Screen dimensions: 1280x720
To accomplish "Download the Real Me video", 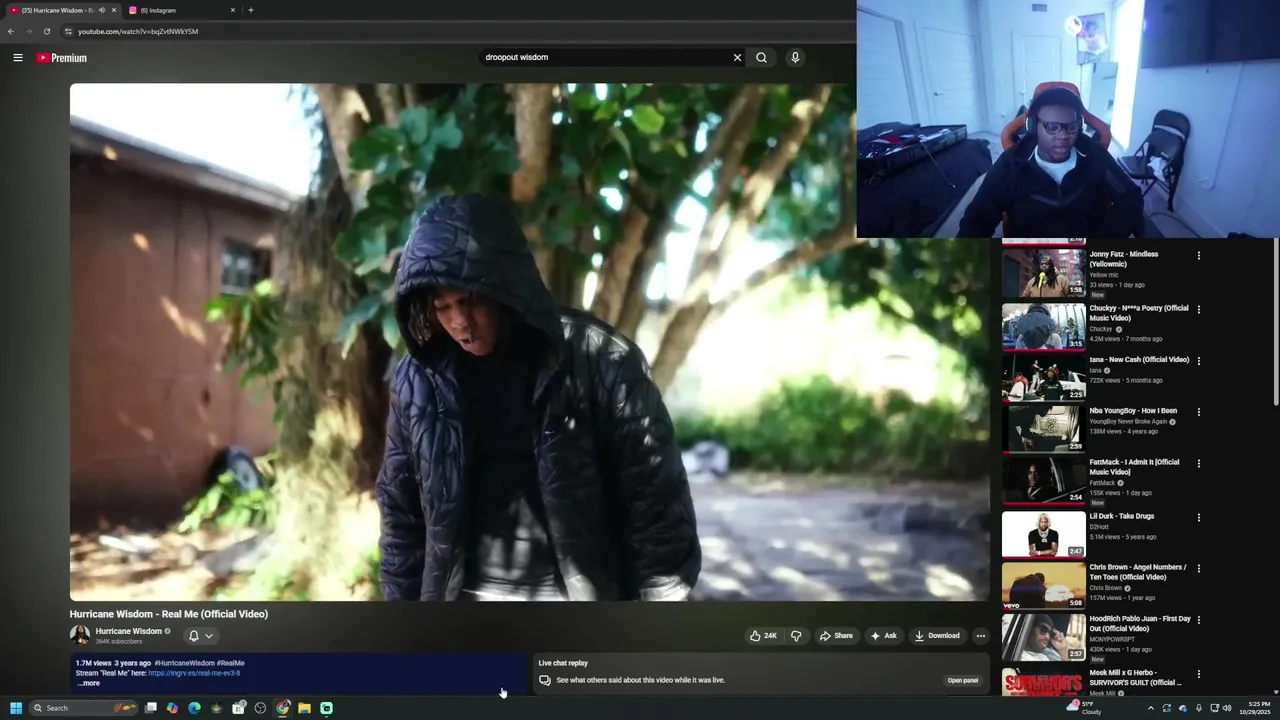I will 937,636.
